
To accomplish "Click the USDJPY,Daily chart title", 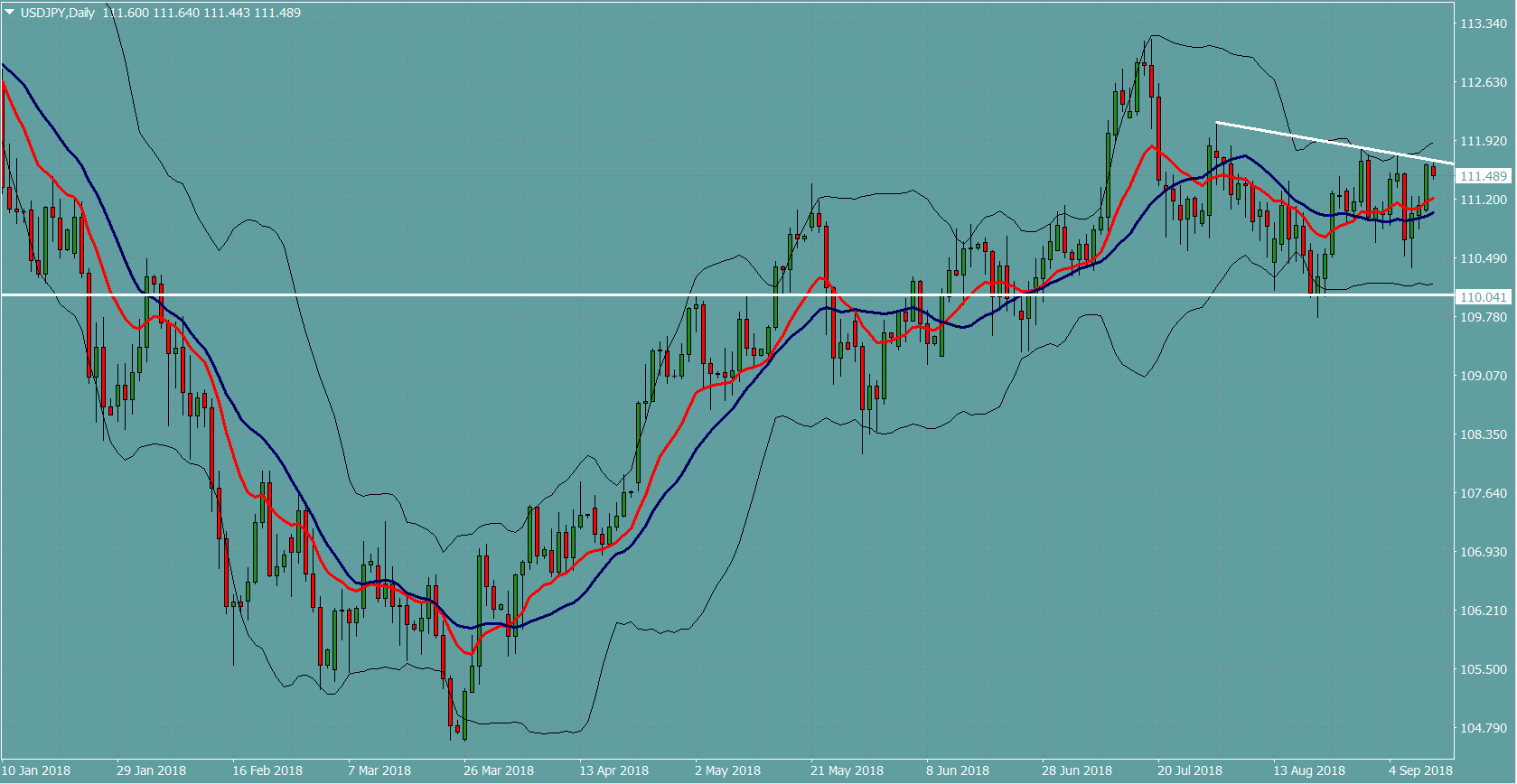I will tap(57, 13).
